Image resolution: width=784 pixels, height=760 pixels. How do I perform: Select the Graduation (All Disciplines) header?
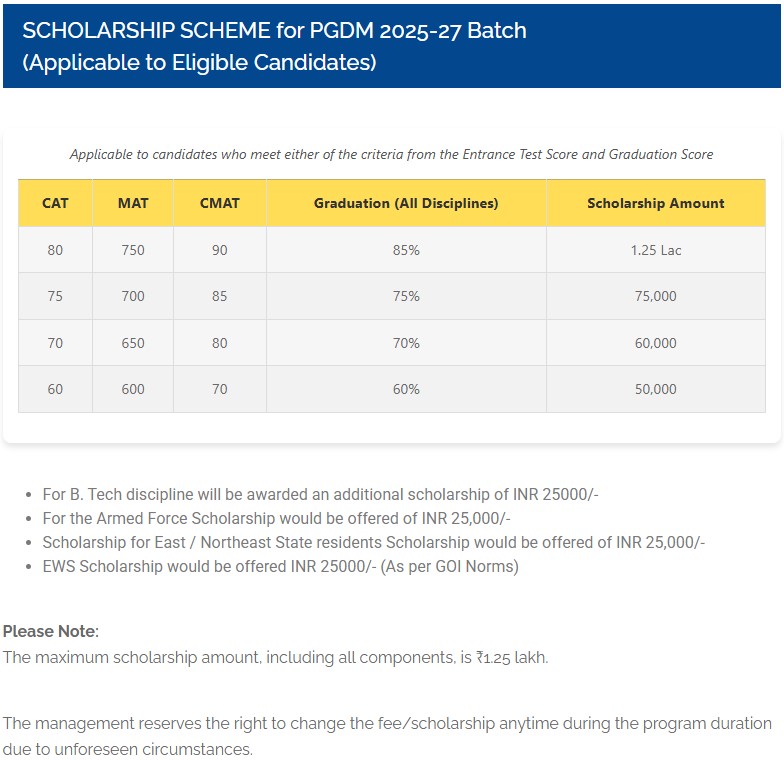[406, 203]
